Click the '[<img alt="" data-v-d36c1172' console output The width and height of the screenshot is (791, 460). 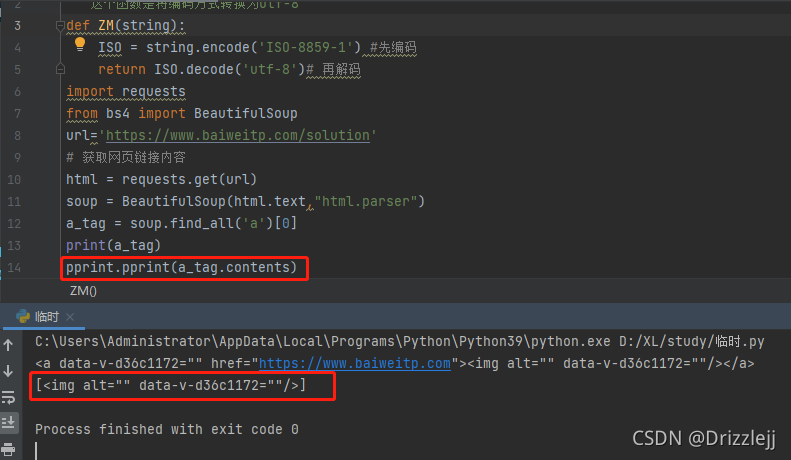coord(171,385)
